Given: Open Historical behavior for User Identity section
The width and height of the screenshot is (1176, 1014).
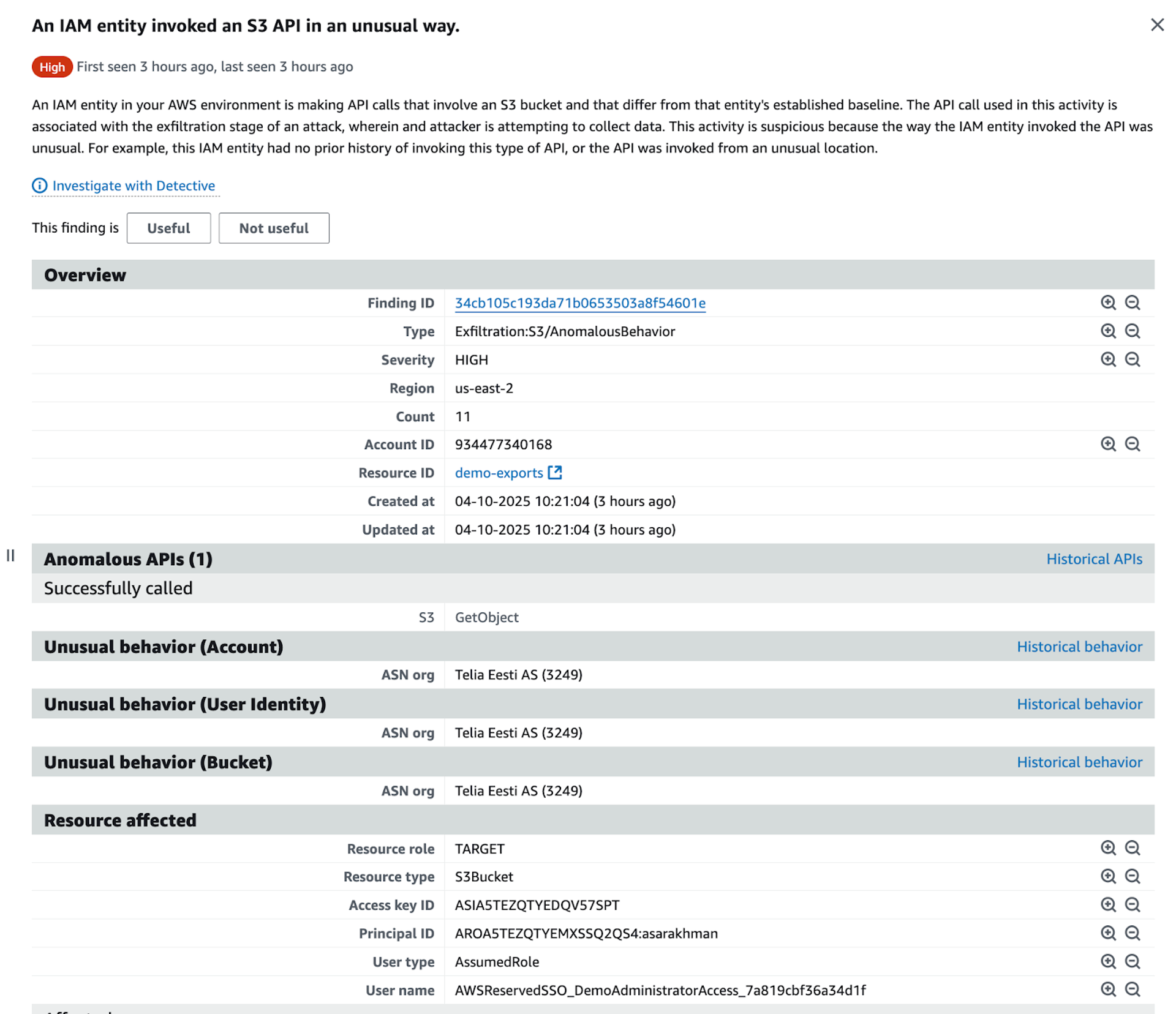Looking at the screenshot, I should (1079, 704).
